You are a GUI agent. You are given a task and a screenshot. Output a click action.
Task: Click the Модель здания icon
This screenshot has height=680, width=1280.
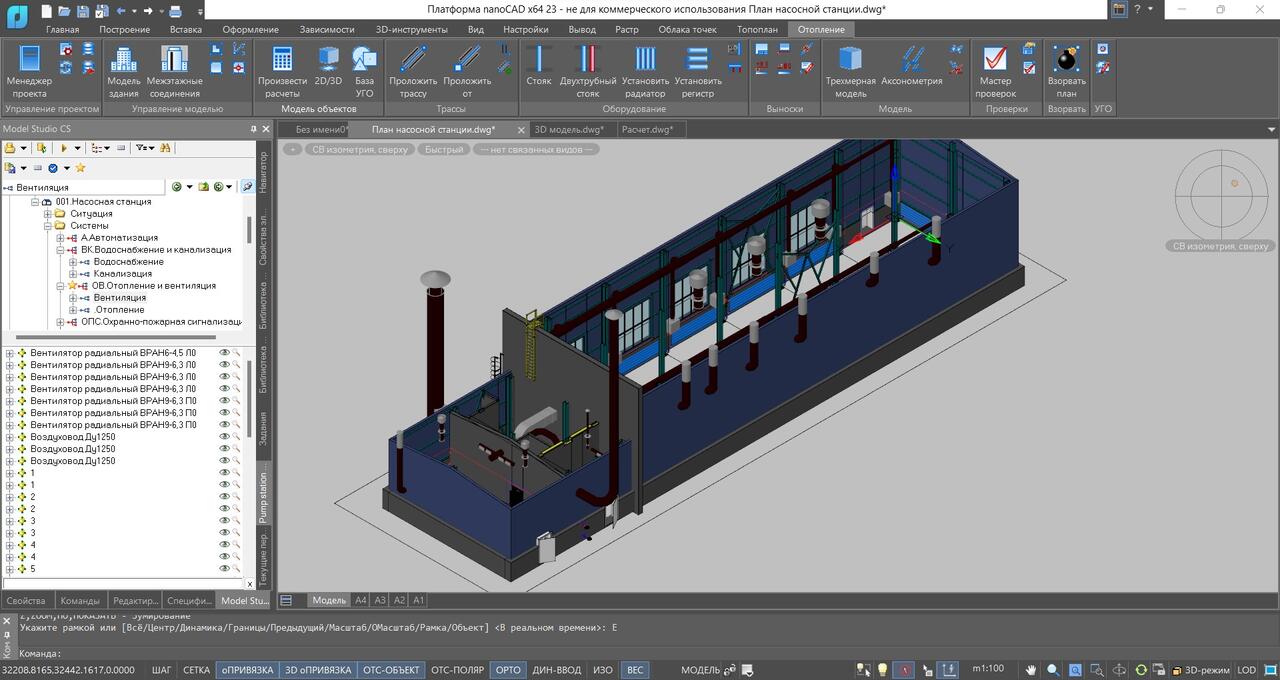[x=124, y=70]
